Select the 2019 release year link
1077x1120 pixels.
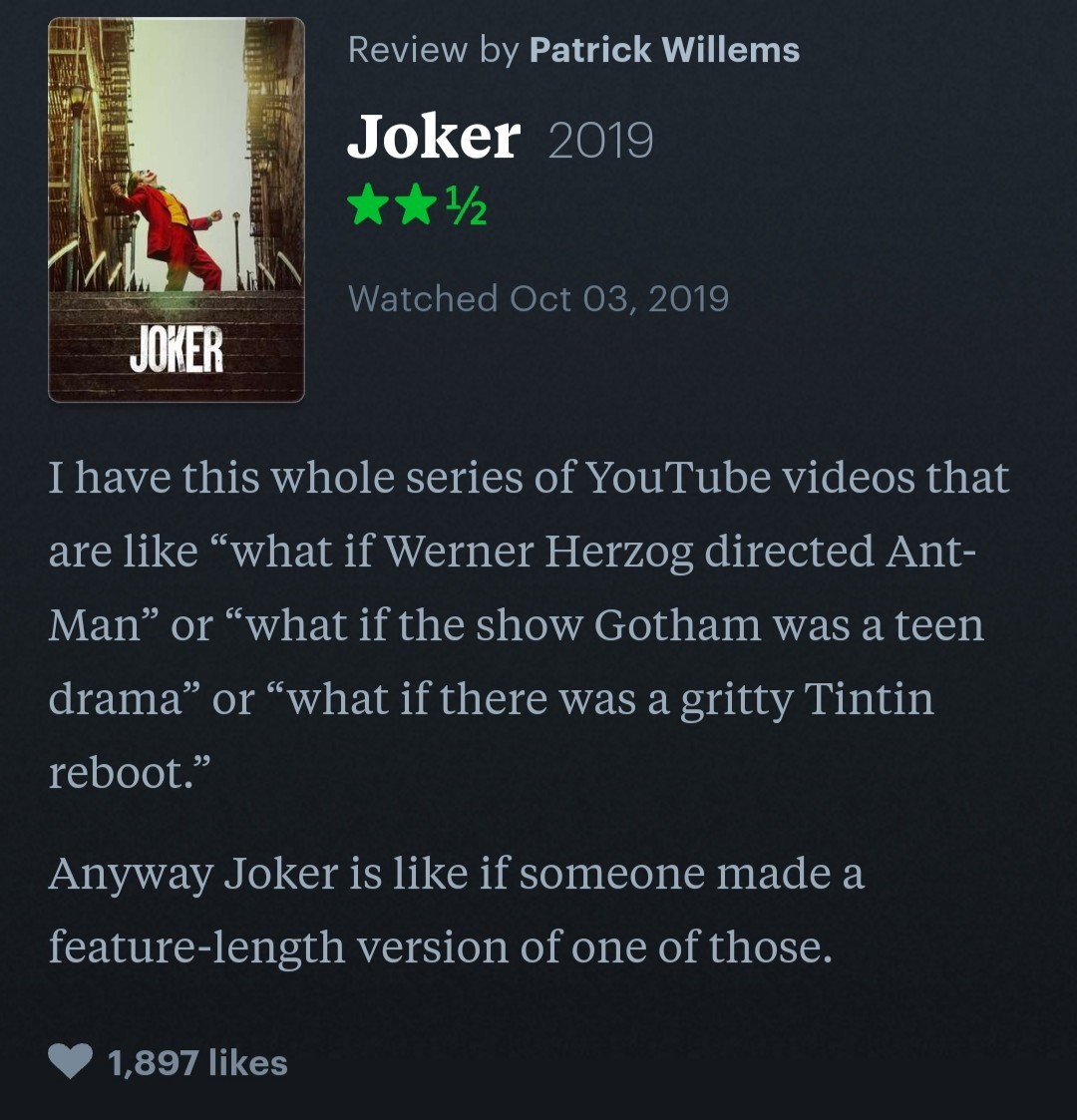click(600, 141)
